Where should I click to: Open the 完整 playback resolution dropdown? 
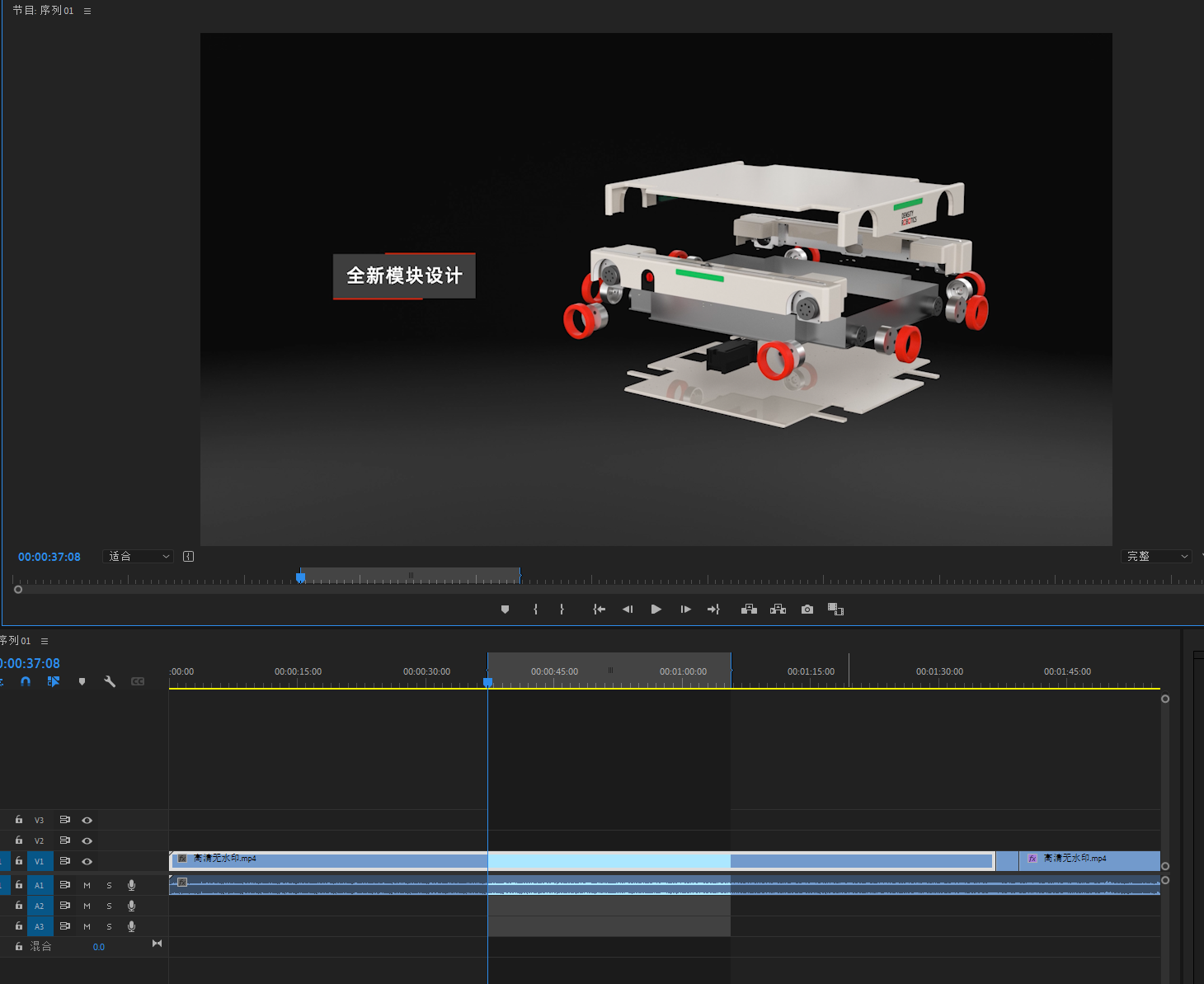[1156, 557]
